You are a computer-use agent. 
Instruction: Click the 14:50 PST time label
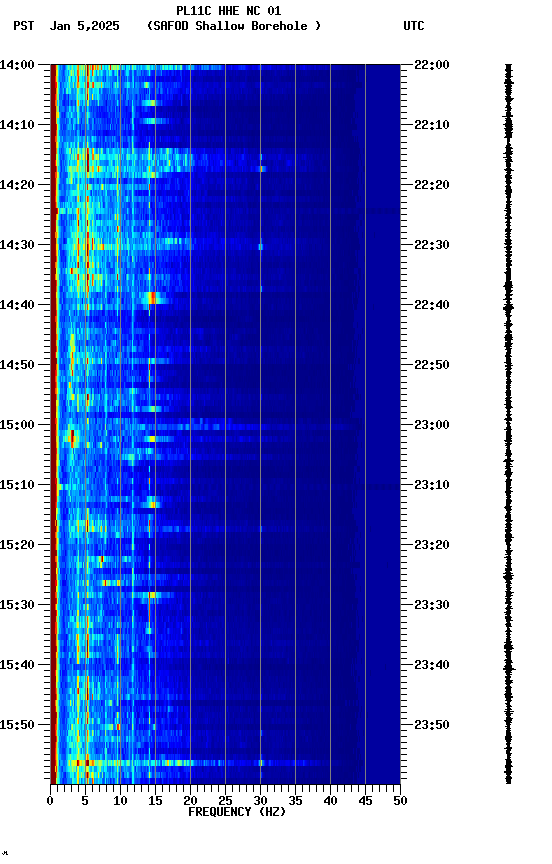17,365
